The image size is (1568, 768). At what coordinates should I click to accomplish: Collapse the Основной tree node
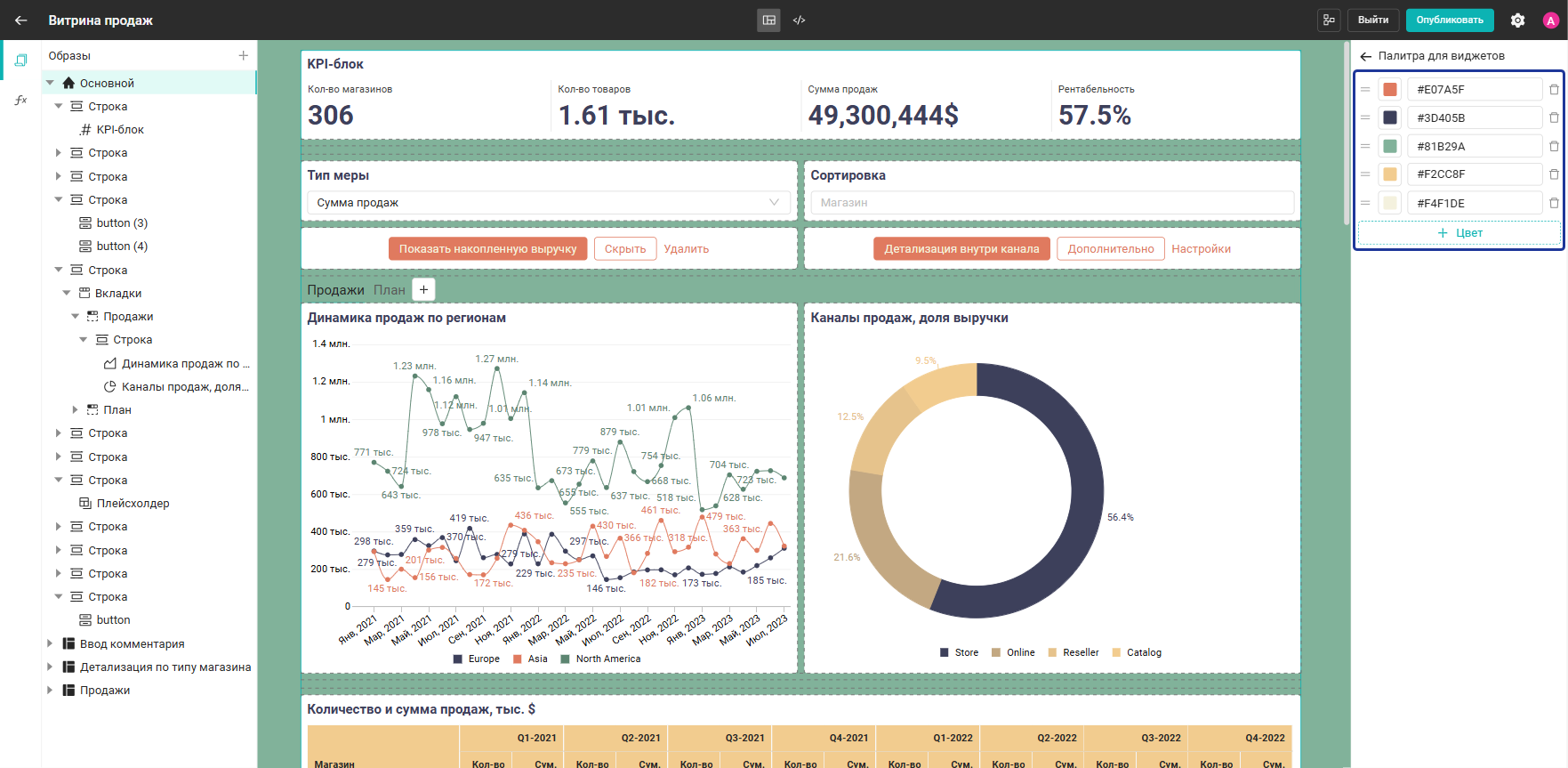pos(50,83)
